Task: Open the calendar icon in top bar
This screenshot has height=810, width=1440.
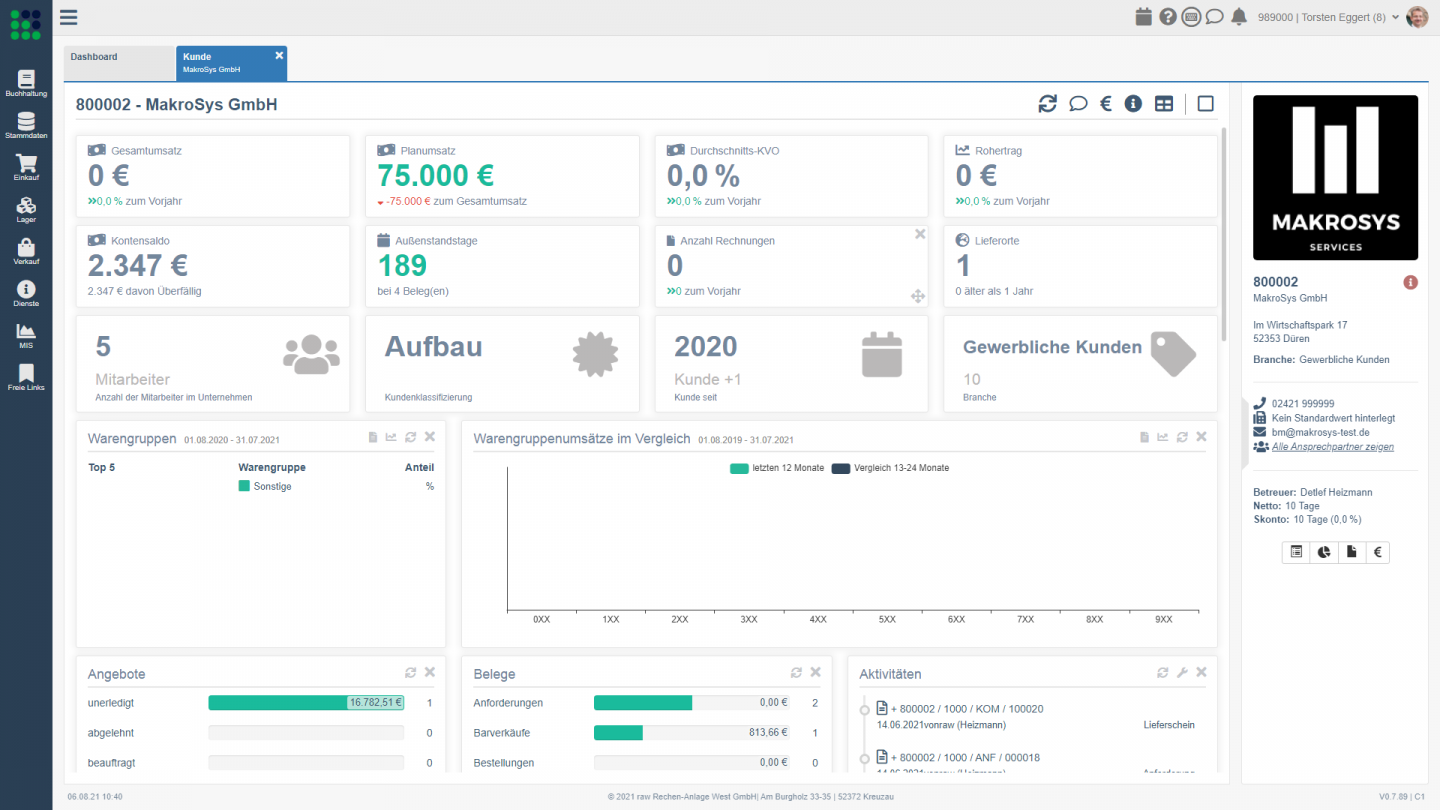Action: (1144, 17)
